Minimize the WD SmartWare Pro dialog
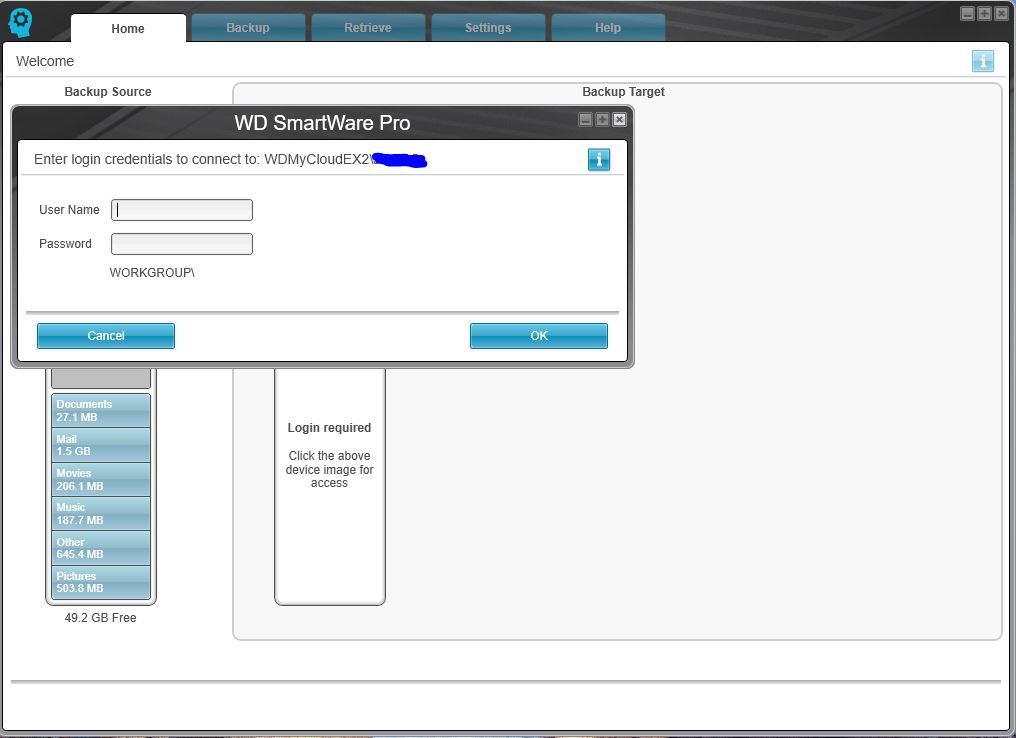This screenshot has width=1016, height=738. (585, 119)
